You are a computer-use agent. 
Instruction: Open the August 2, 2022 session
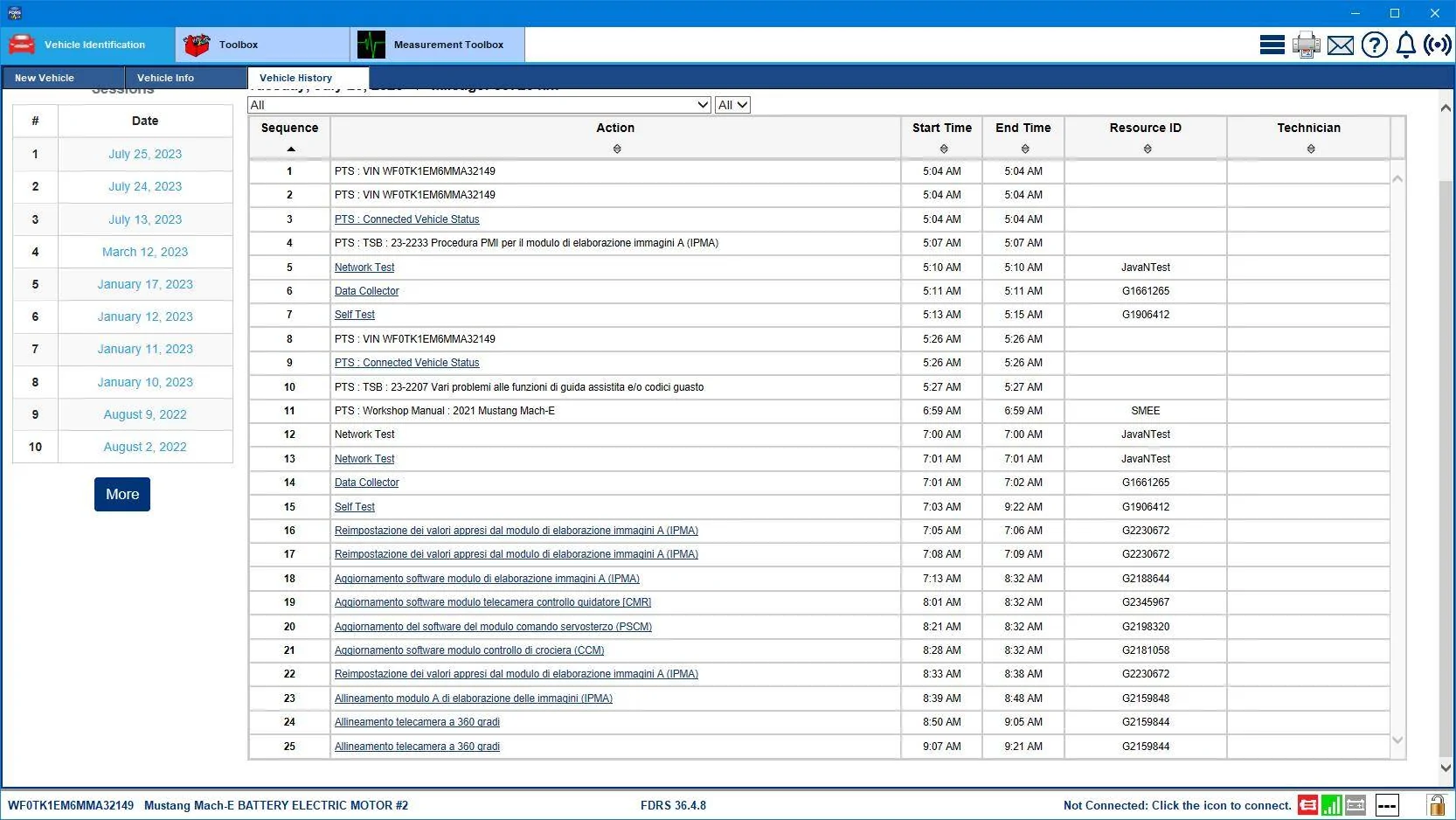145,447
